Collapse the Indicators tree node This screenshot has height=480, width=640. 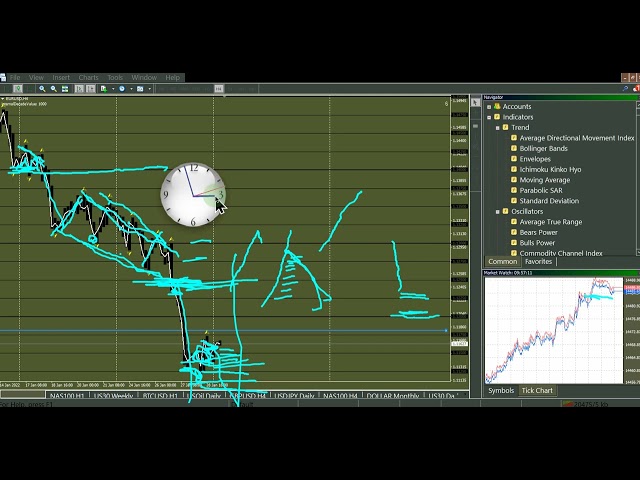pyautogui.click(x=489, y=117)
